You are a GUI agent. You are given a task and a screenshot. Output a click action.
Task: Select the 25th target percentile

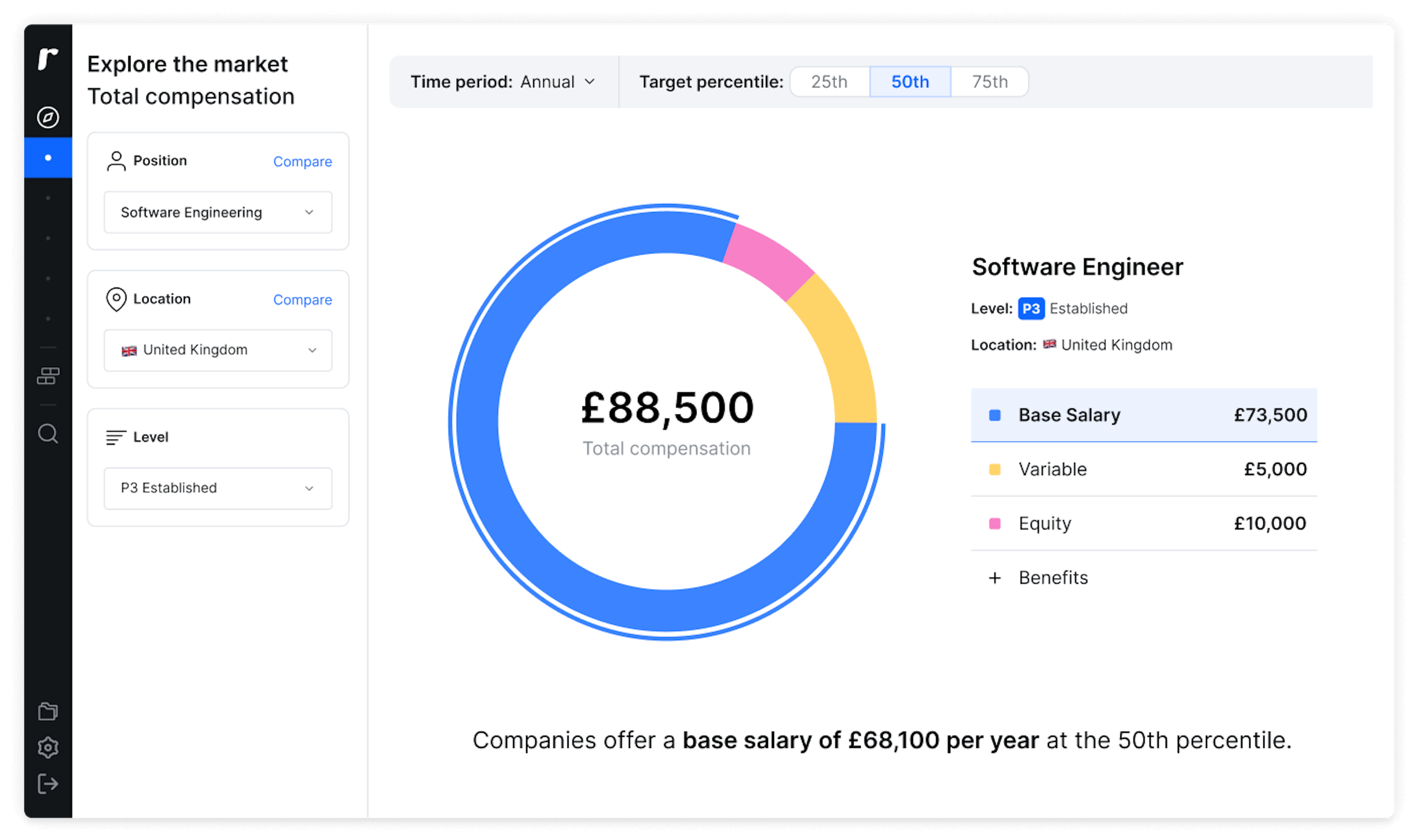pos(829,81)
